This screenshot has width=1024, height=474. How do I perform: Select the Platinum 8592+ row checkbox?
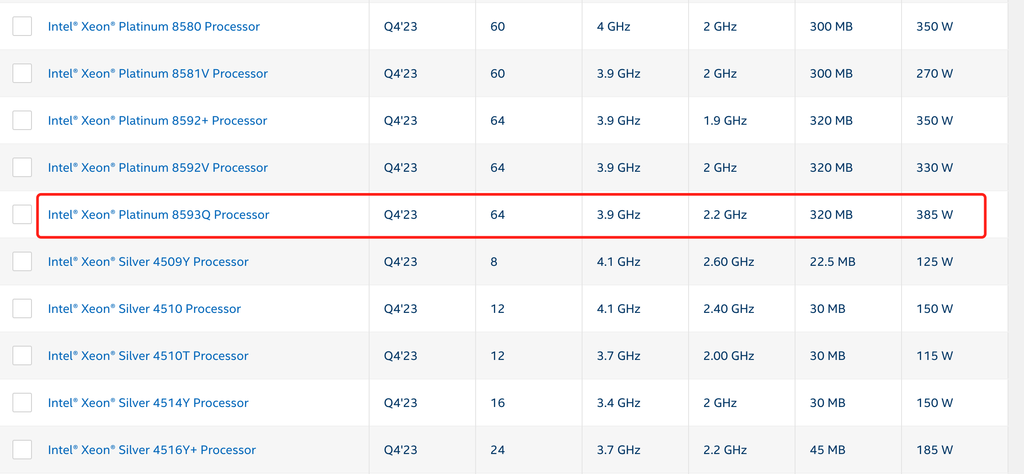click(x=22, y=121)
